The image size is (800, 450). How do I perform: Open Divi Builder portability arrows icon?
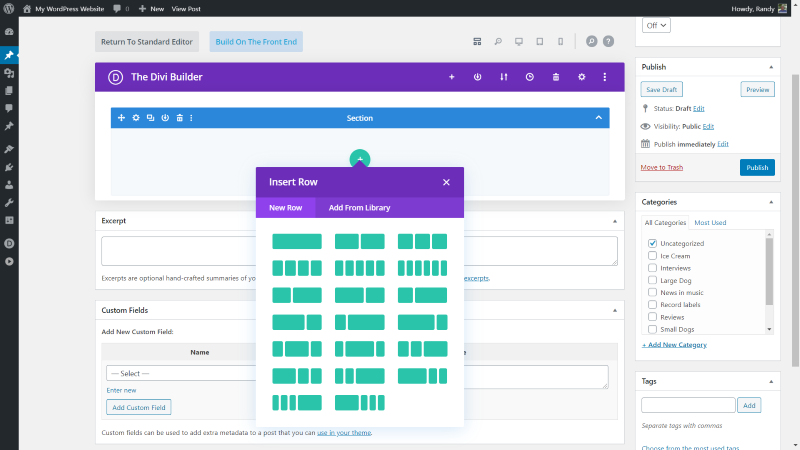(504, 77)
